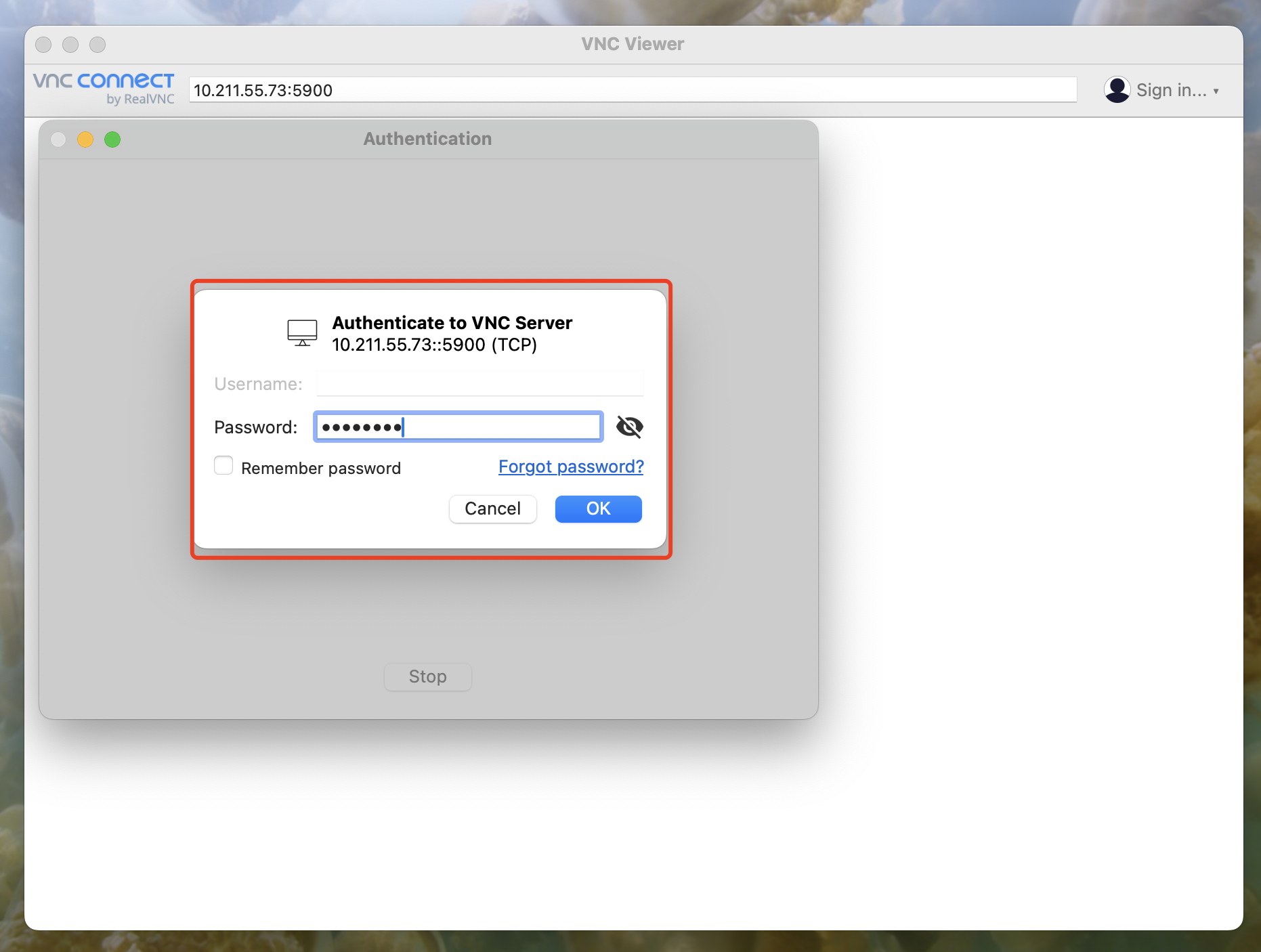This screenshot has height=952, width=1261.
Task: Click the Authenticate to VNC Server heading
Action: (x=452, y=322)
